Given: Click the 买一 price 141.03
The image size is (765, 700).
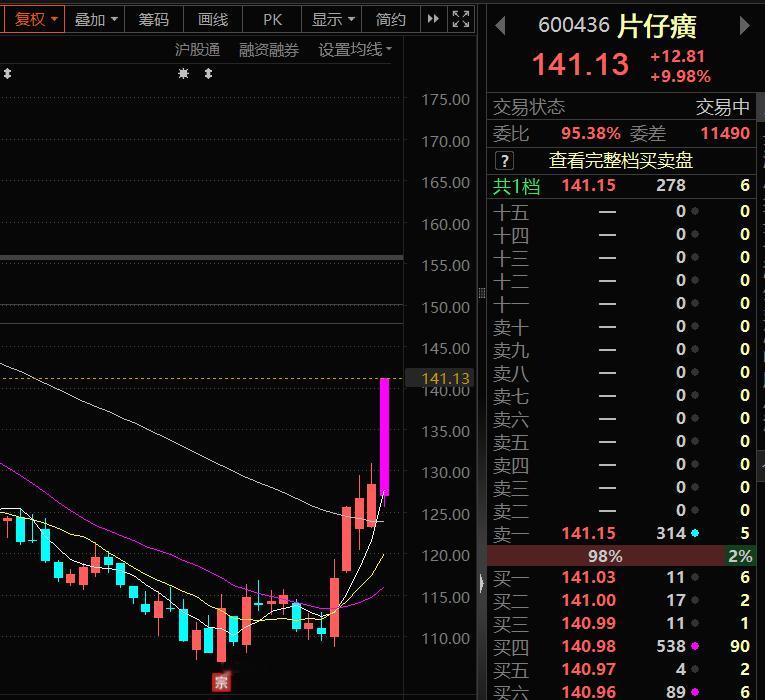Looking at the screenshot, I should pyautogui.click(x=588, y=578).
